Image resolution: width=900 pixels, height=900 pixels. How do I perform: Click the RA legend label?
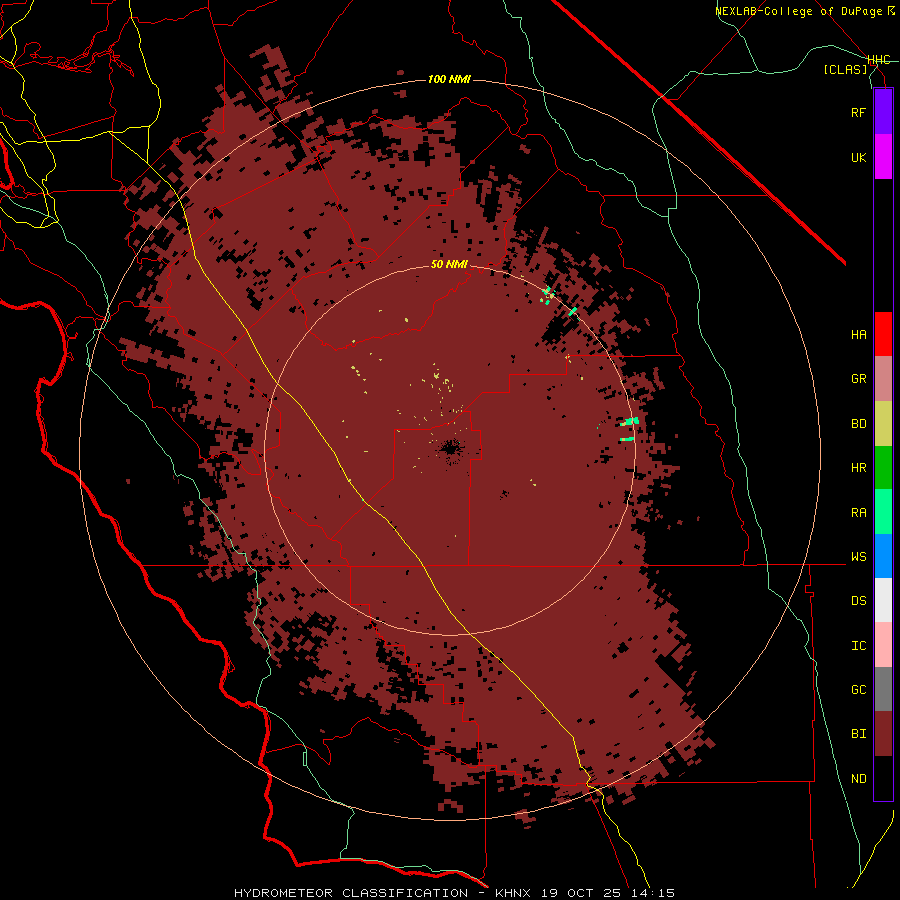click(858, 513)
